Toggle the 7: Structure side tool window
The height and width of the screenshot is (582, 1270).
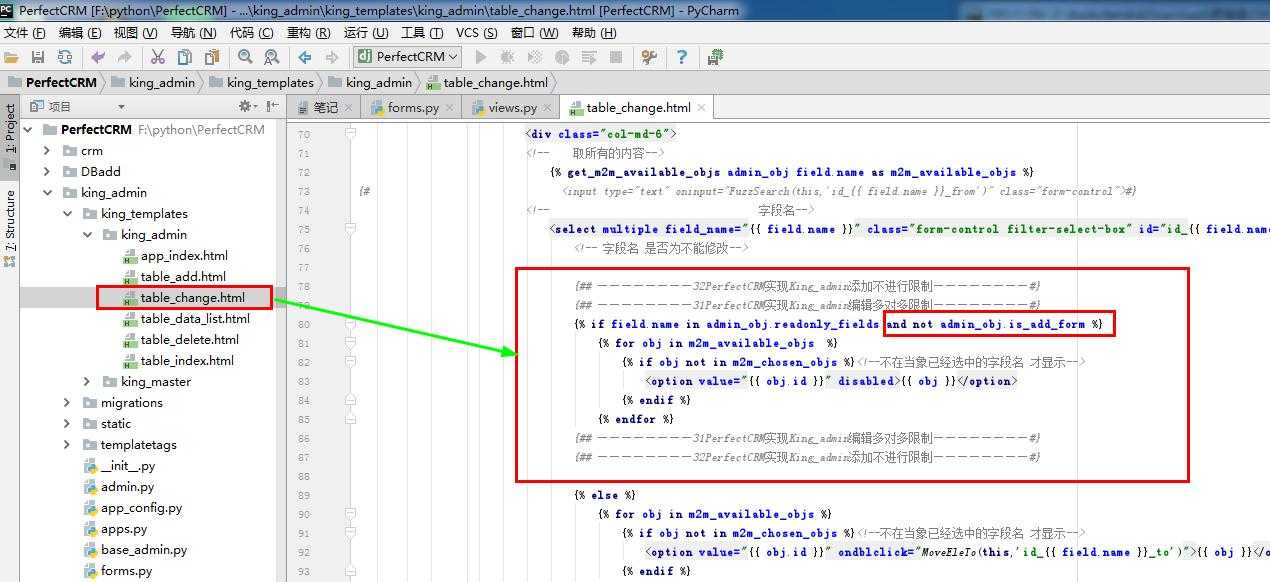pyautogui.click(x=10, y=229)
